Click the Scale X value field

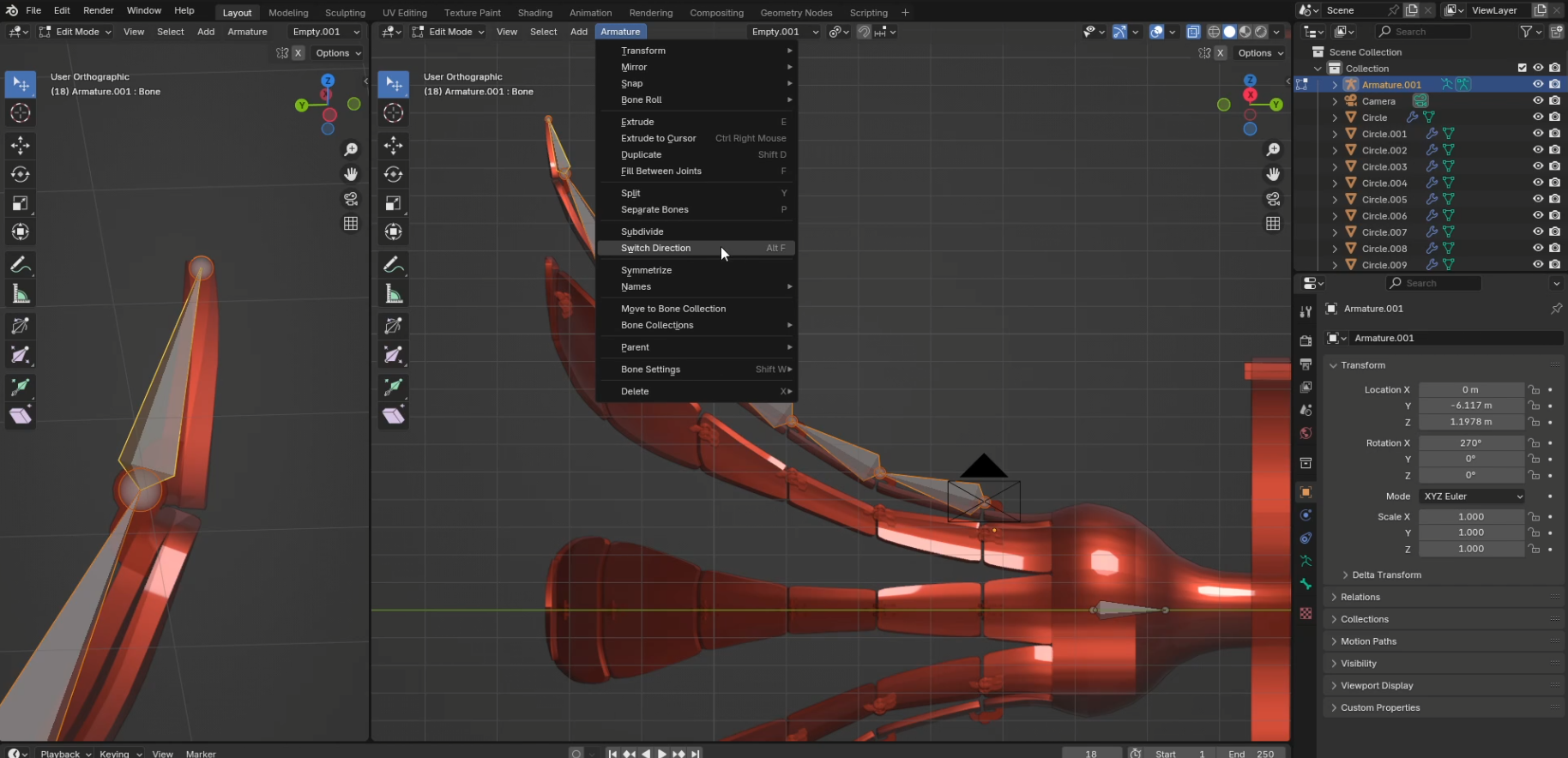coord(1471,517)
